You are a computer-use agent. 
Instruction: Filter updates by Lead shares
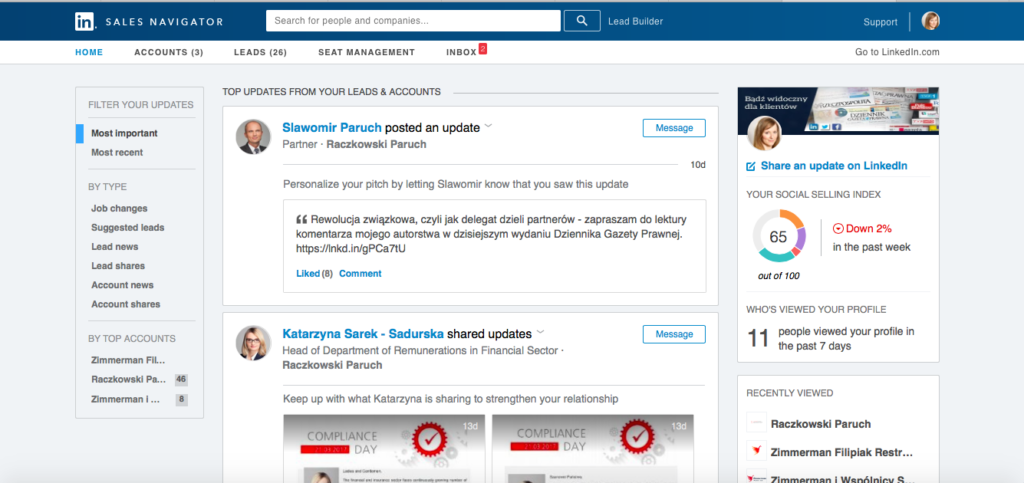(x=118, y=266)
